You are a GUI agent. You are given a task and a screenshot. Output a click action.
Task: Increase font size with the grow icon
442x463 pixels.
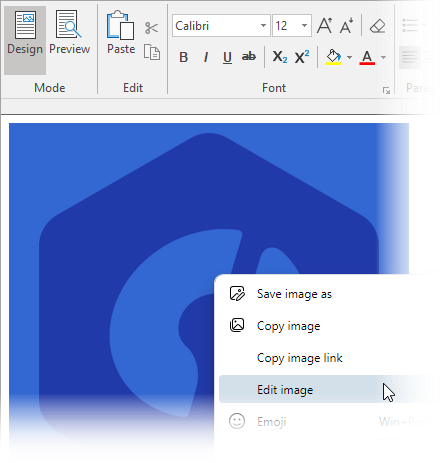point(324,26)
